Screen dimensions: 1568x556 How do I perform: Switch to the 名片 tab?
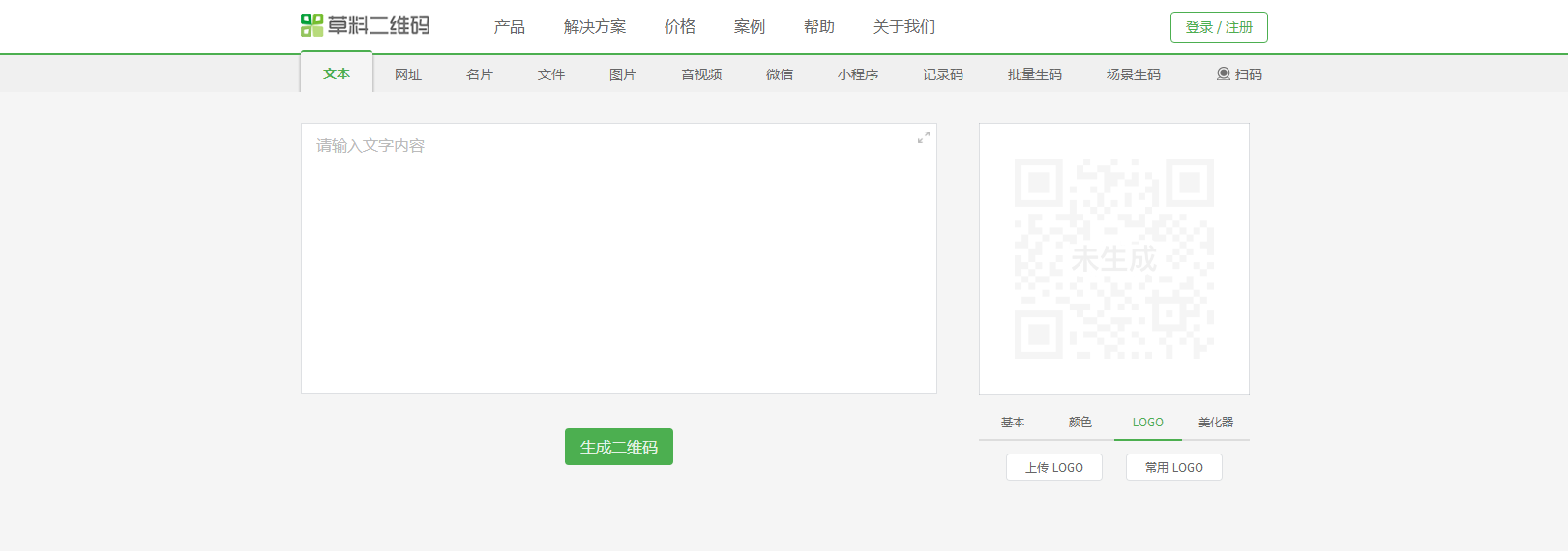pos(480,73)
